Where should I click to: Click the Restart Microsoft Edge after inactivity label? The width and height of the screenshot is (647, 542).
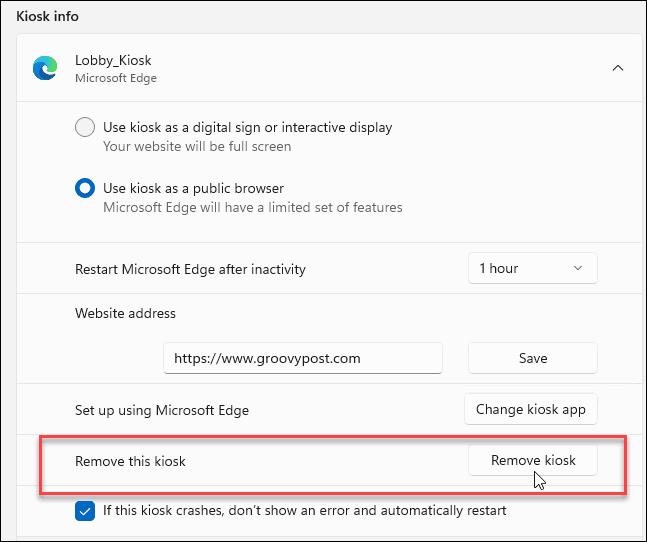(x=190, y=269)
